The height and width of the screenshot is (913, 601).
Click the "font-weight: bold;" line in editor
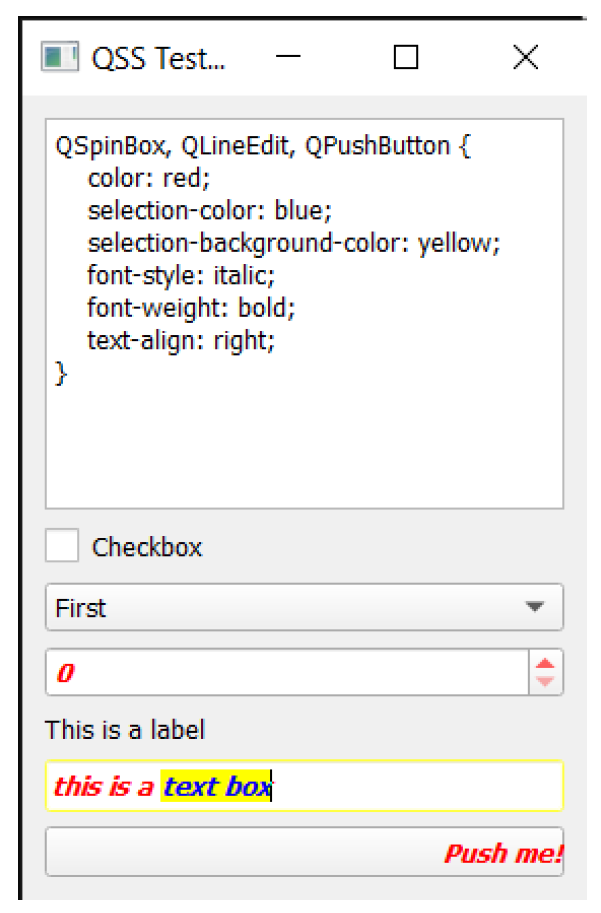(192, 308)
